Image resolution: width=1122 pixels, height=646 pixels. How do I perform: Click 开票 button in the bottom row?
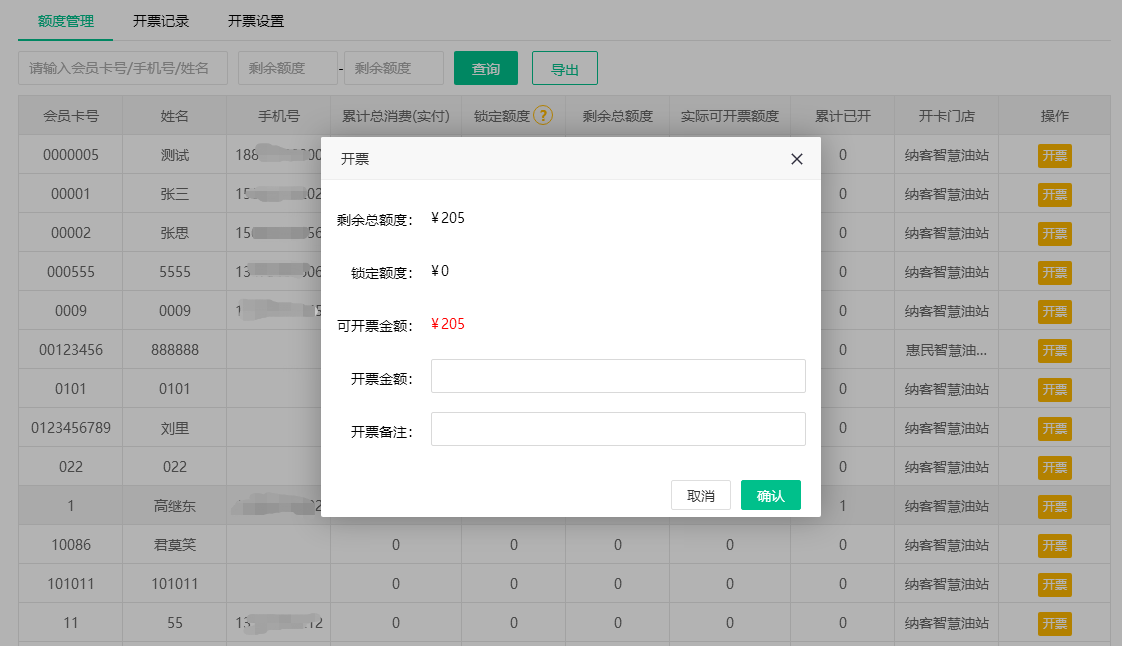point(1054,623)
